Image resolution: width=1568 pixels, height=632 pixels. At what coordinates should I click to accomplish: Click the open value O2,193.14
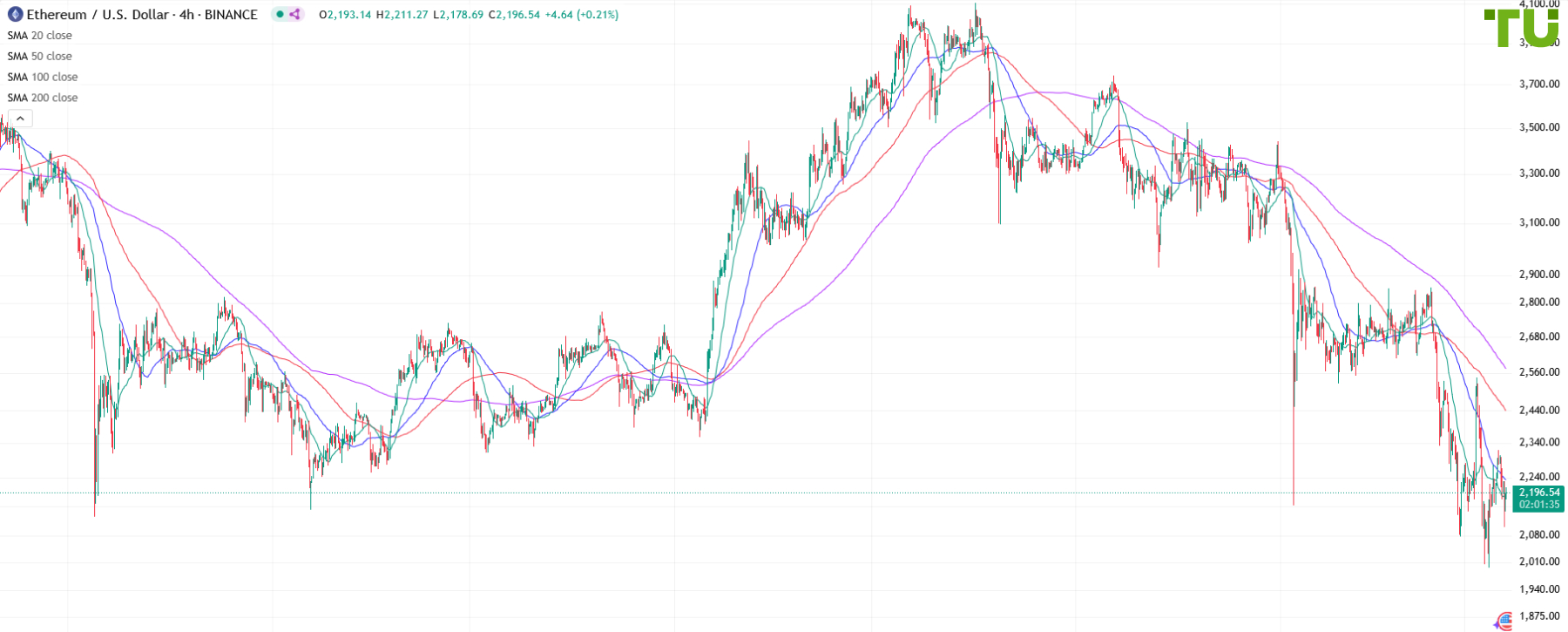tap(345, 15)
